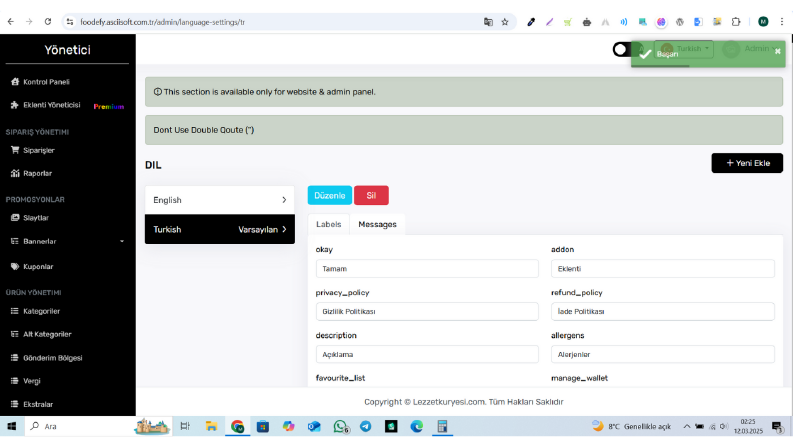
Task: Open Kategoriler list icon
Action: click(15, 311)
